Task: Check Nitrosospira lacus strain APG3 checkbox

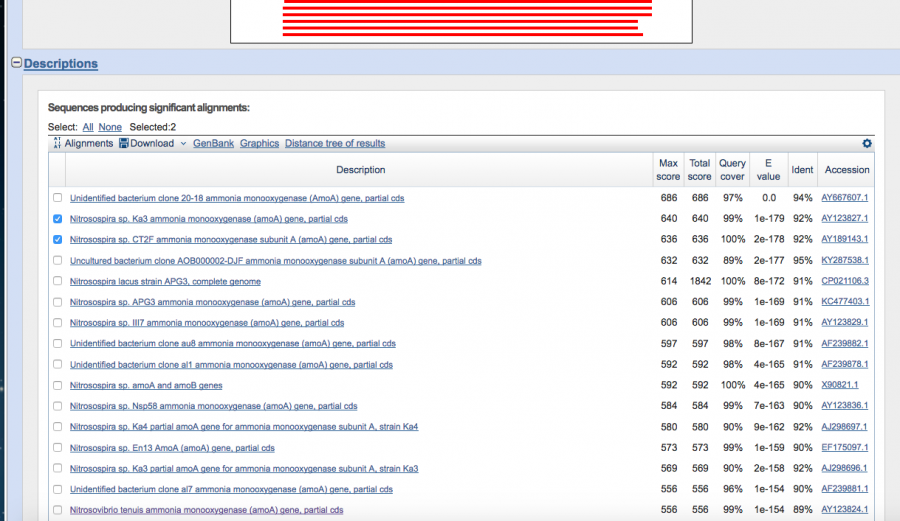Action: click(x=57, y=281)
